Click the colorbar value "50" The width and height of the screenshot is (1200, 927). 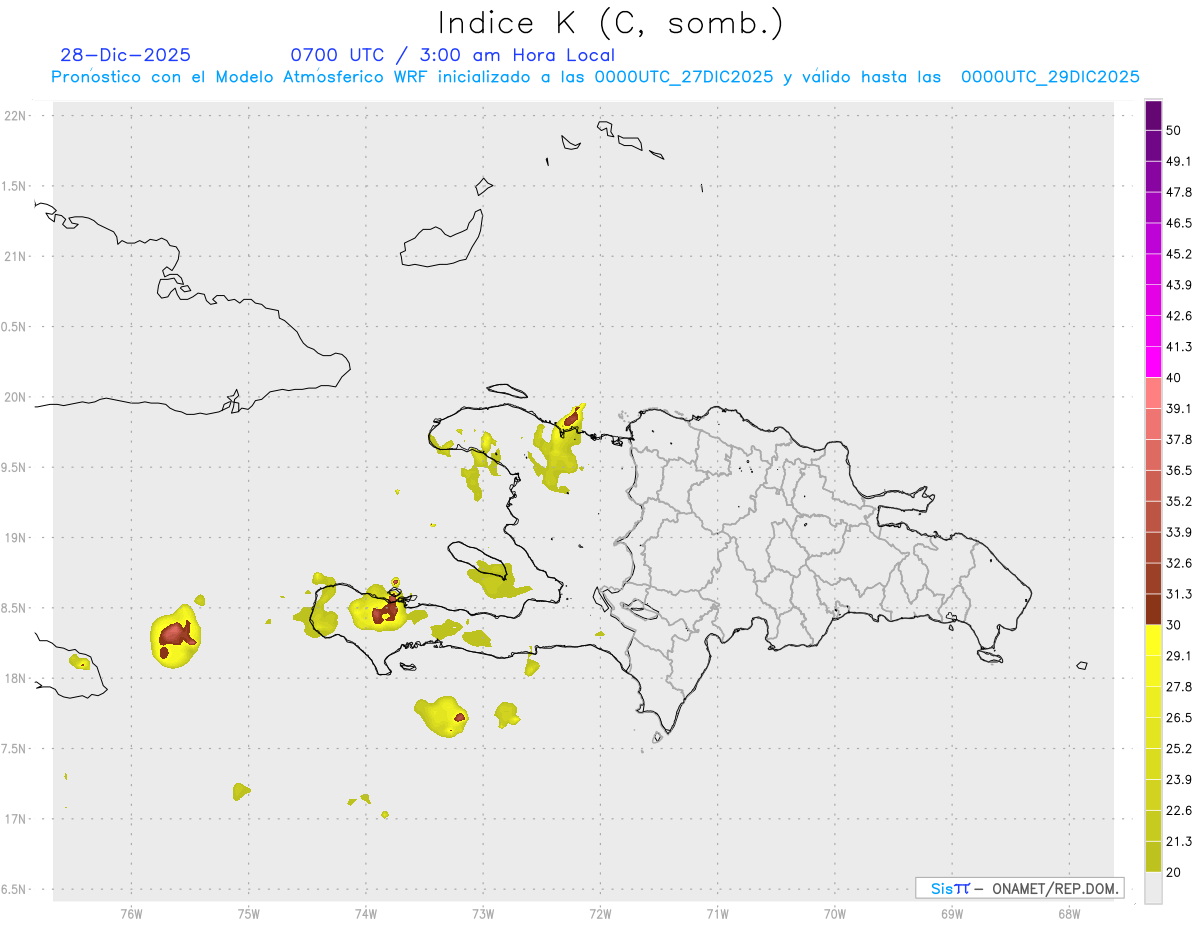[1174, 130]
